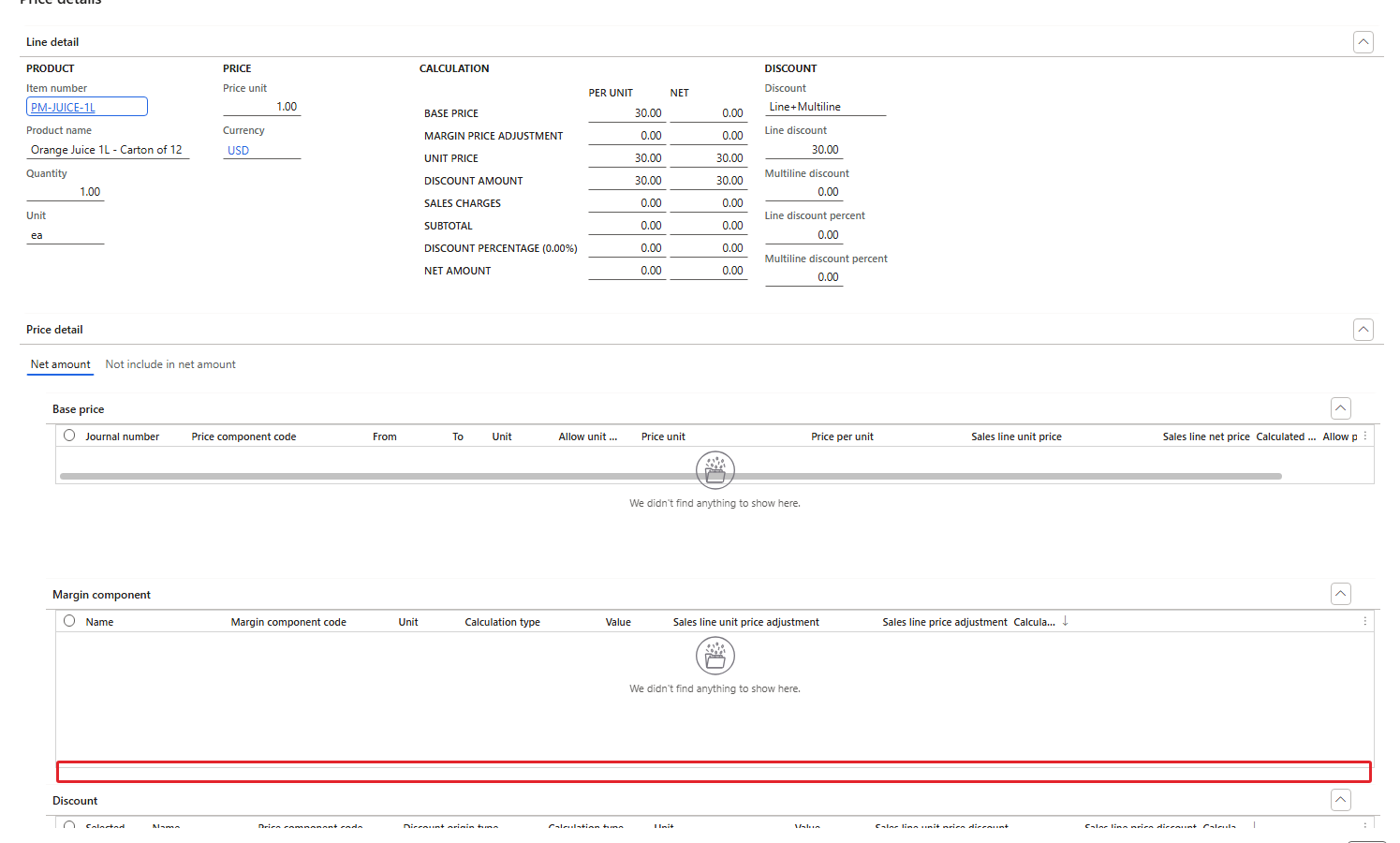Collapse the Base price section
Viewport: 1400px width, 843px height.
tap(1341, 408)
